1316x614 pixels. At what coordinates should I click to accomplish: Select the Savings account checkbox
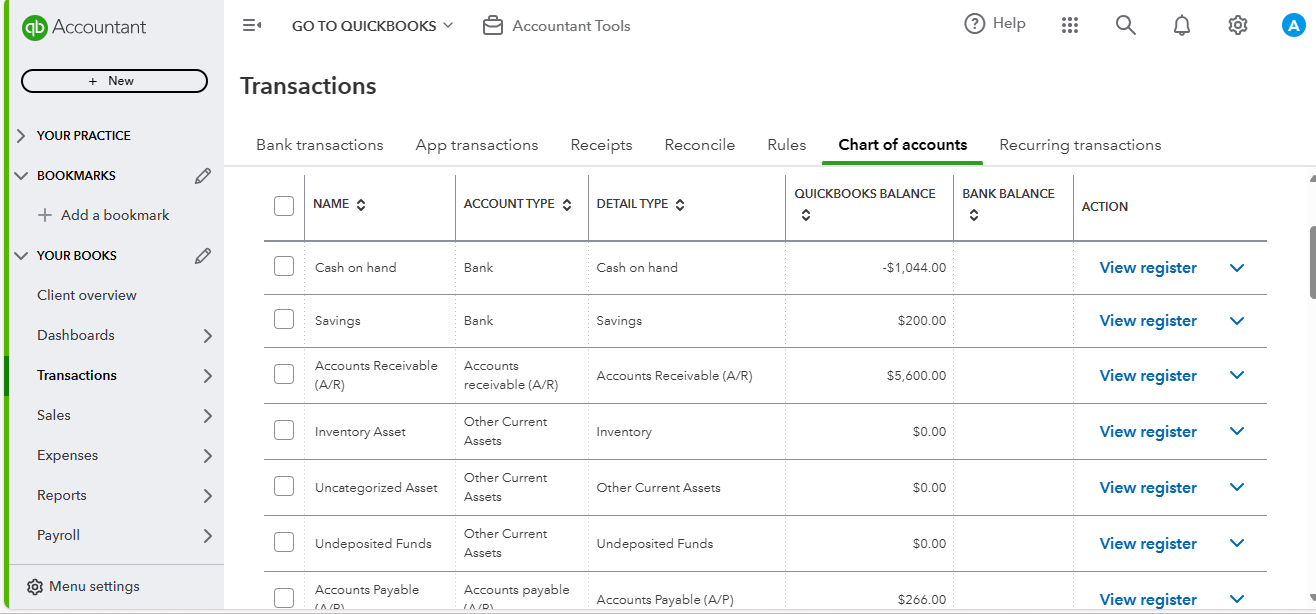pos(284,320)
